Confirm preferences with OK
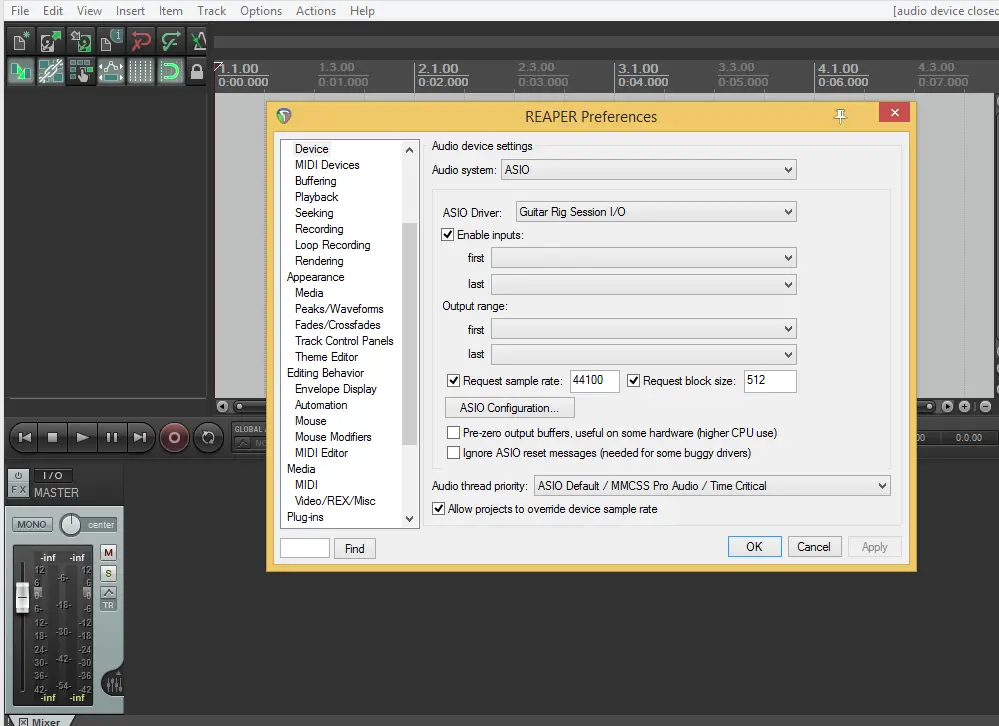 [754, 546]
